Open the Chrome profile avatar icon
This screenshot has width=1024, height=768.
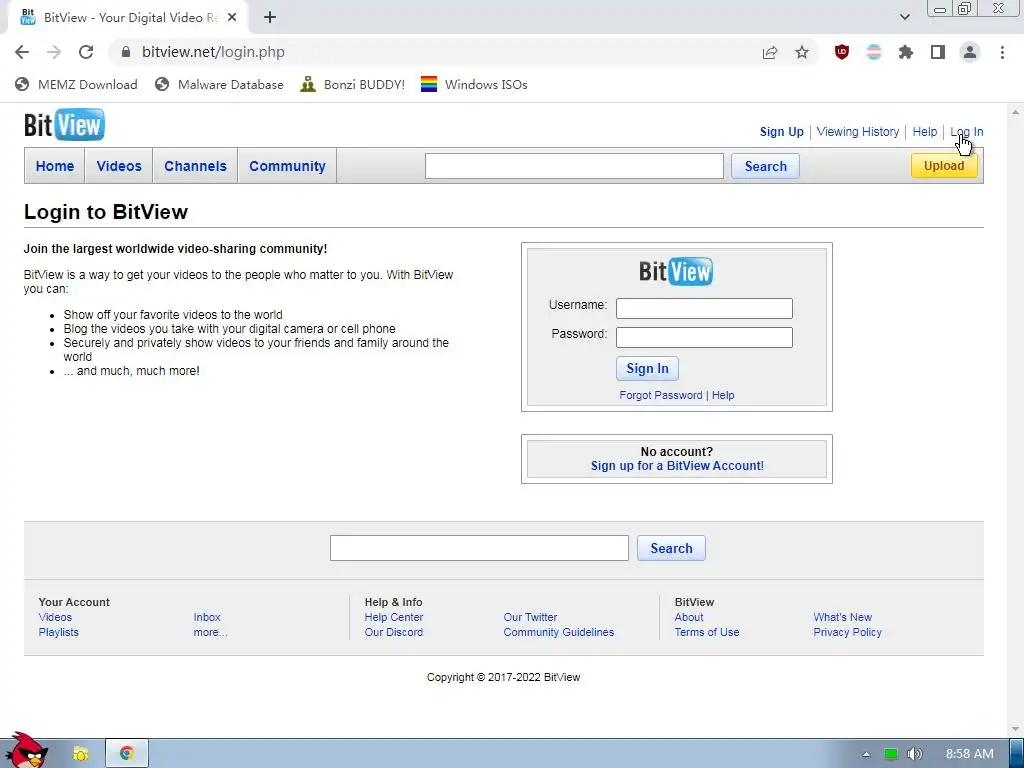point(970,52)
